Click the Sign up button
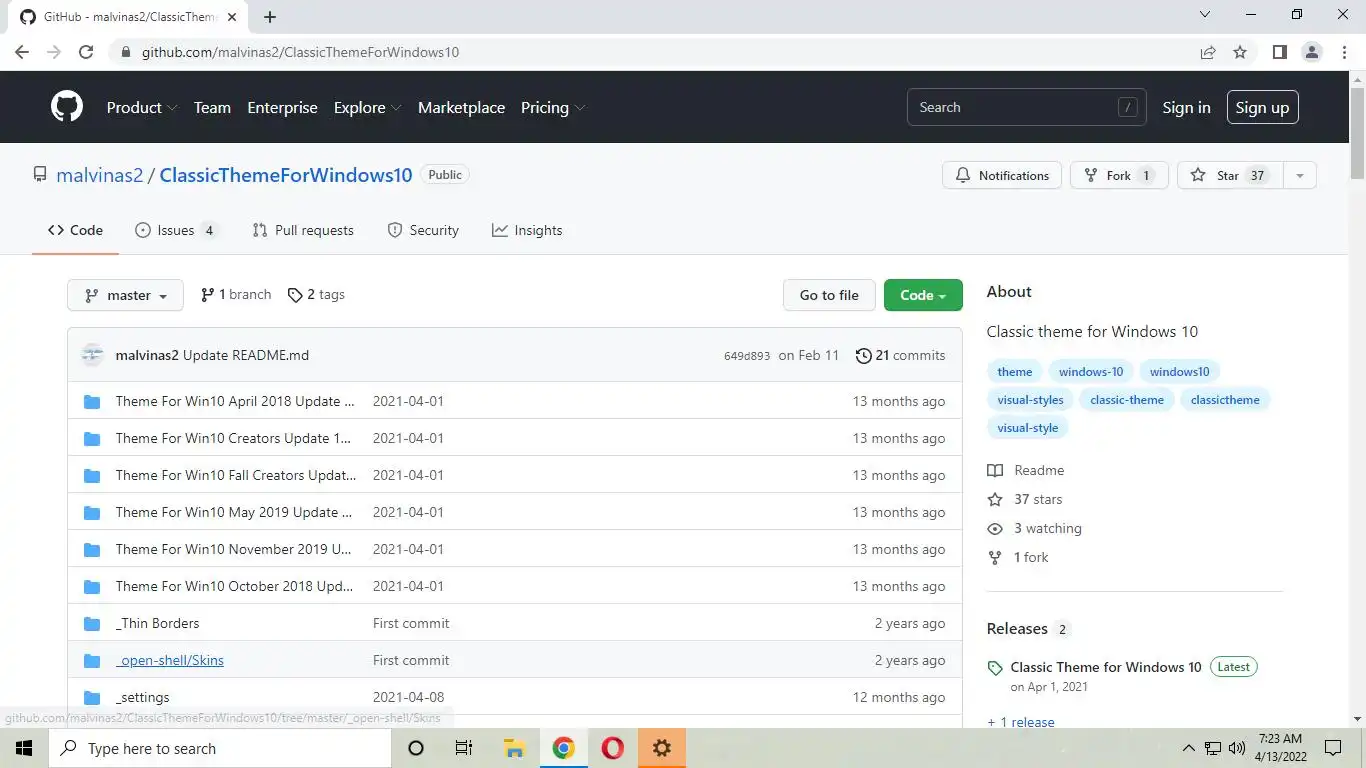Viewport: 1366px width, 768px height. pos(1262,108)
